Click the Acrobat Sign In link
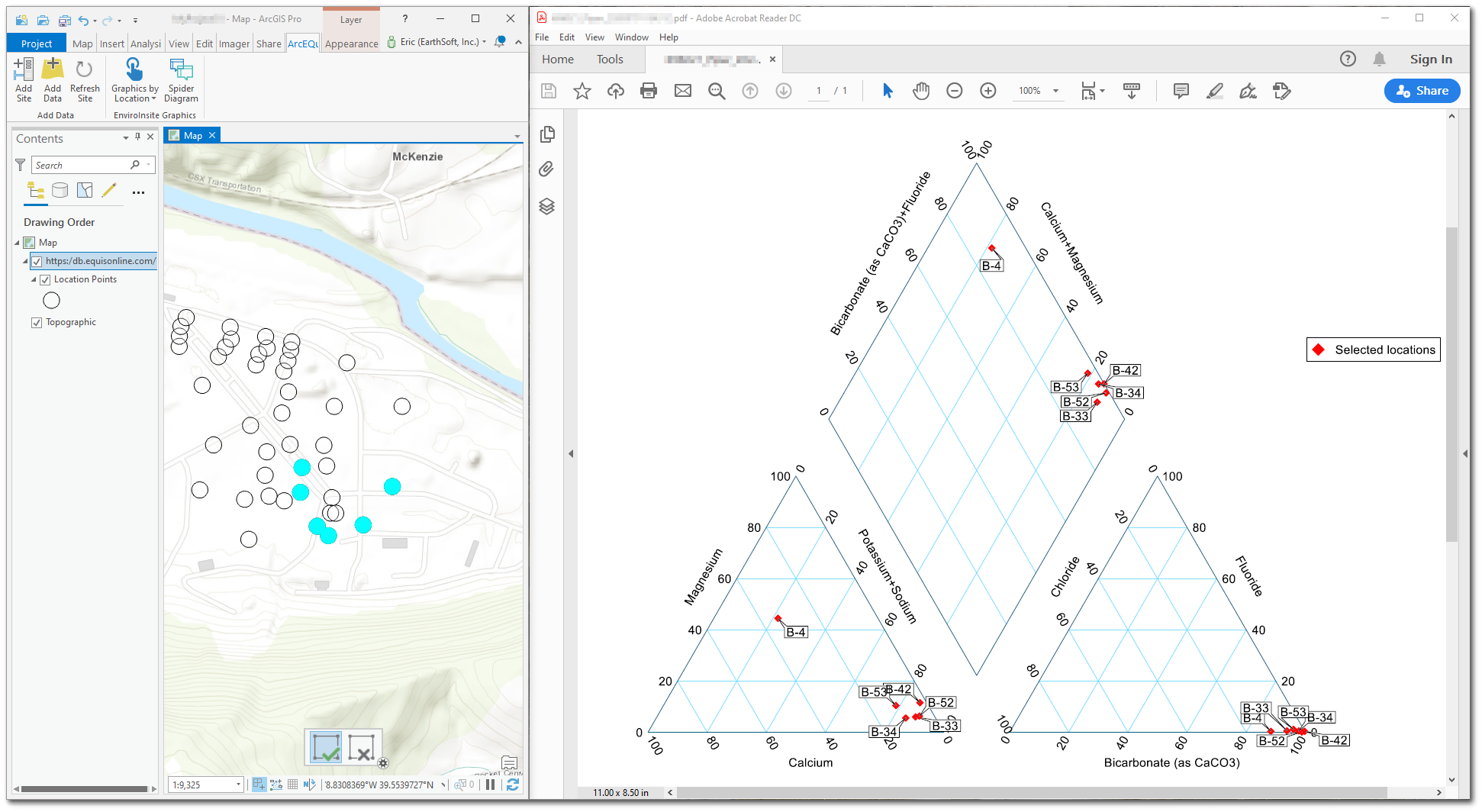 [x=1431, y=60]
